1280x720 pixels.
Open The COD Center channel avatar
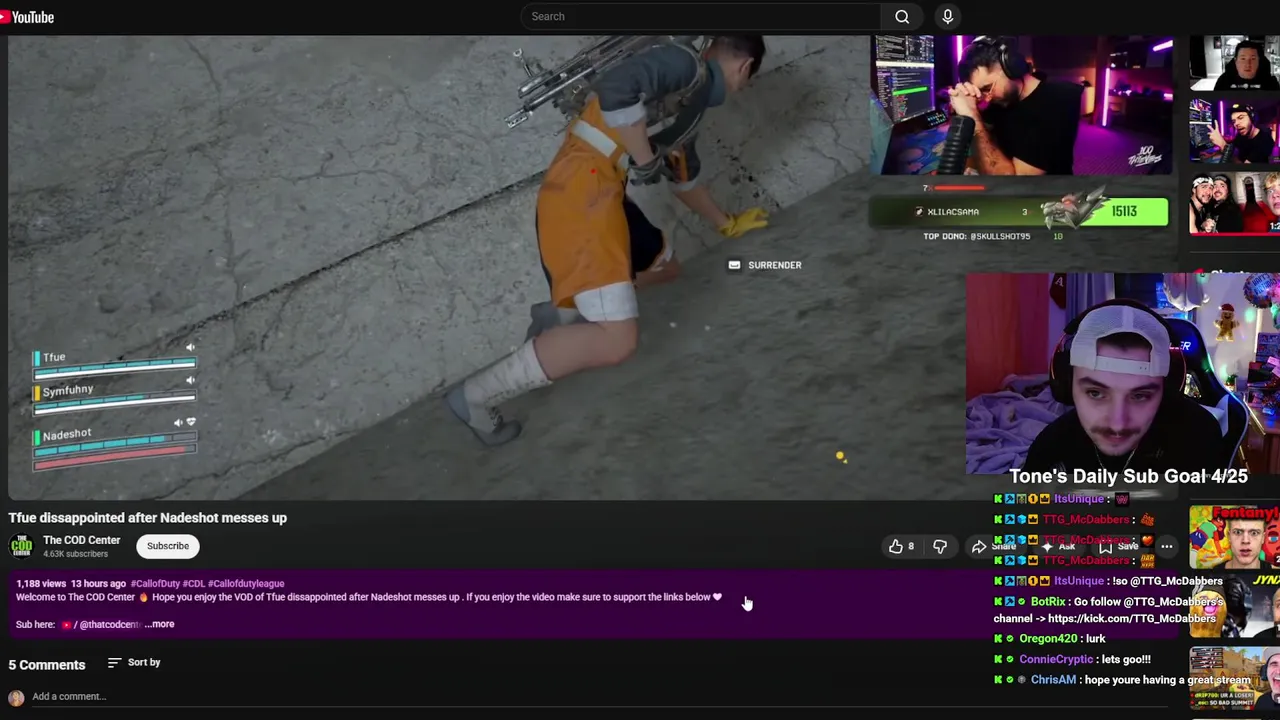point(21,546)
